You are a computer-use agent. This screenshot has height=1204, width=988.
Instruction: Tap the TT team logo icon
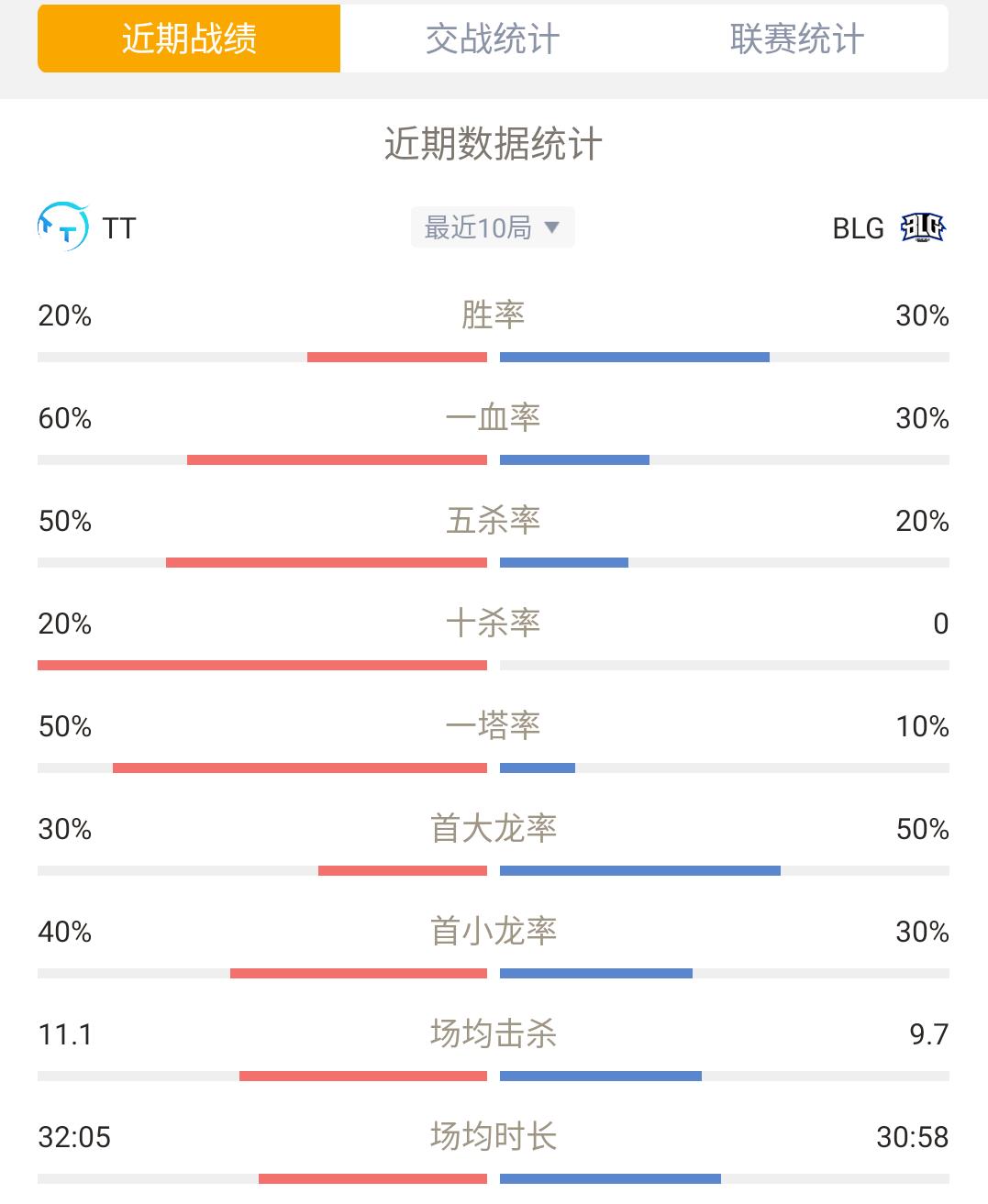point(63,226)
